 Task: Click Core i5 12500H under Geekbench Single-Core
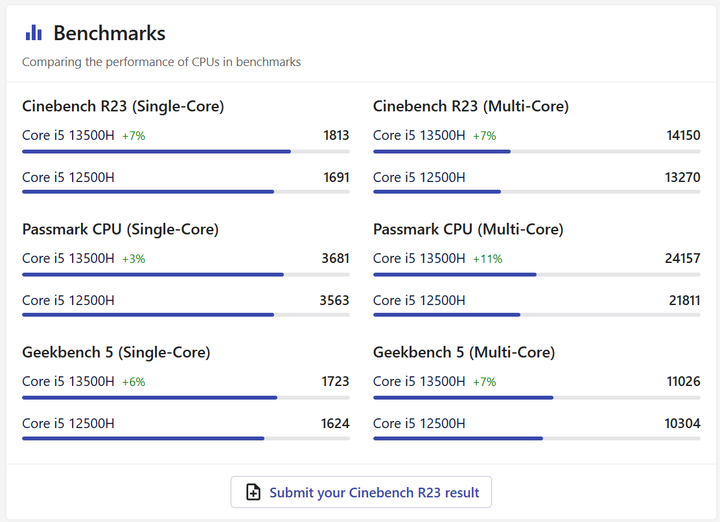pos(68,423)
